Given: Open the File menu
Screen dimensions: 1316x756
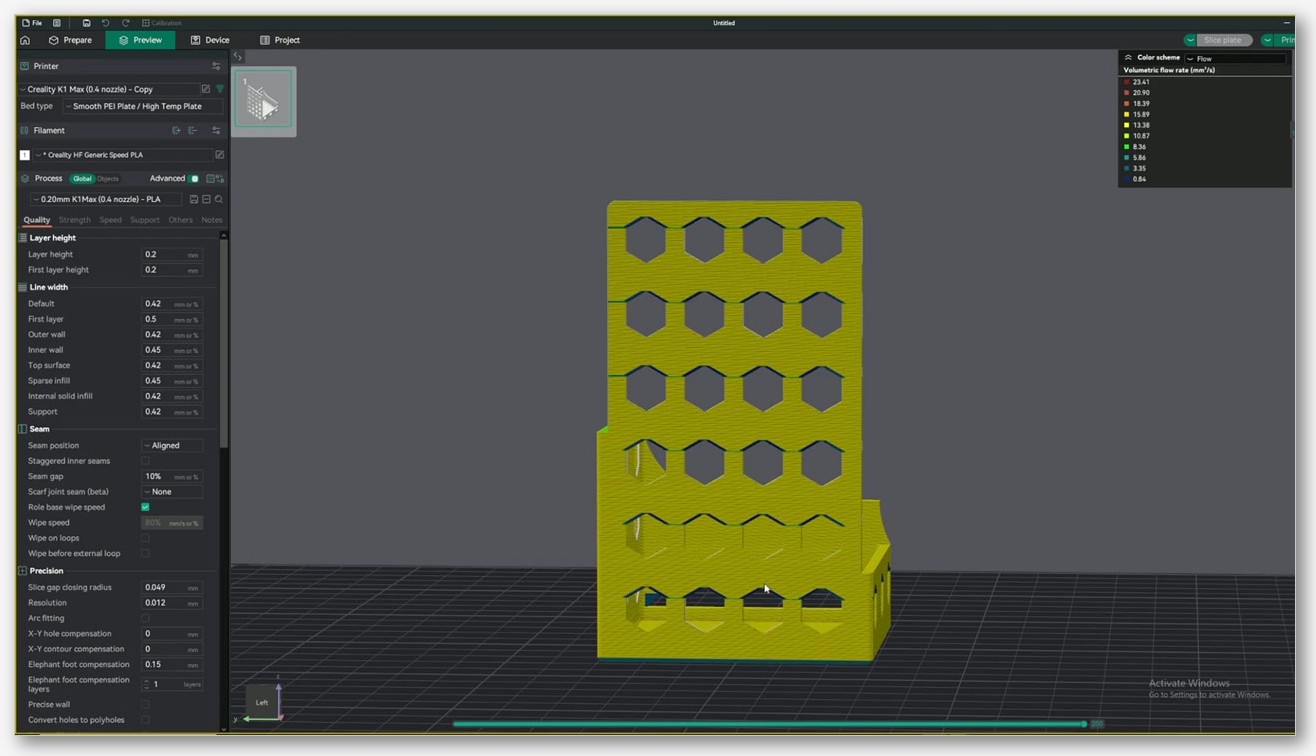Looking at the screenshot, I should (x=32, y=23).
